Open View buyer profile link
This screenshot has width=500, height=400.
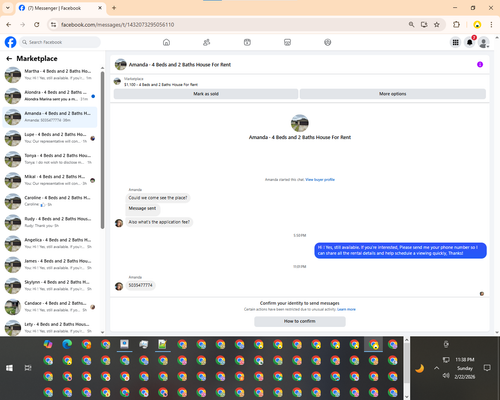[320, 180]
